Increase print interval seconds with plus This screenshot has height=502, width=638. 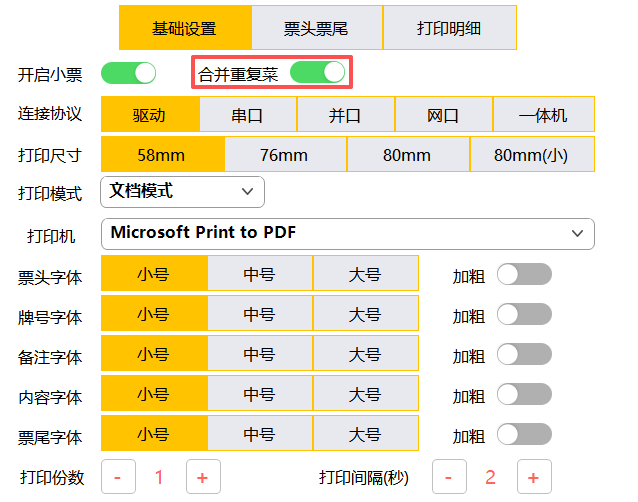[x=533, y=478]
